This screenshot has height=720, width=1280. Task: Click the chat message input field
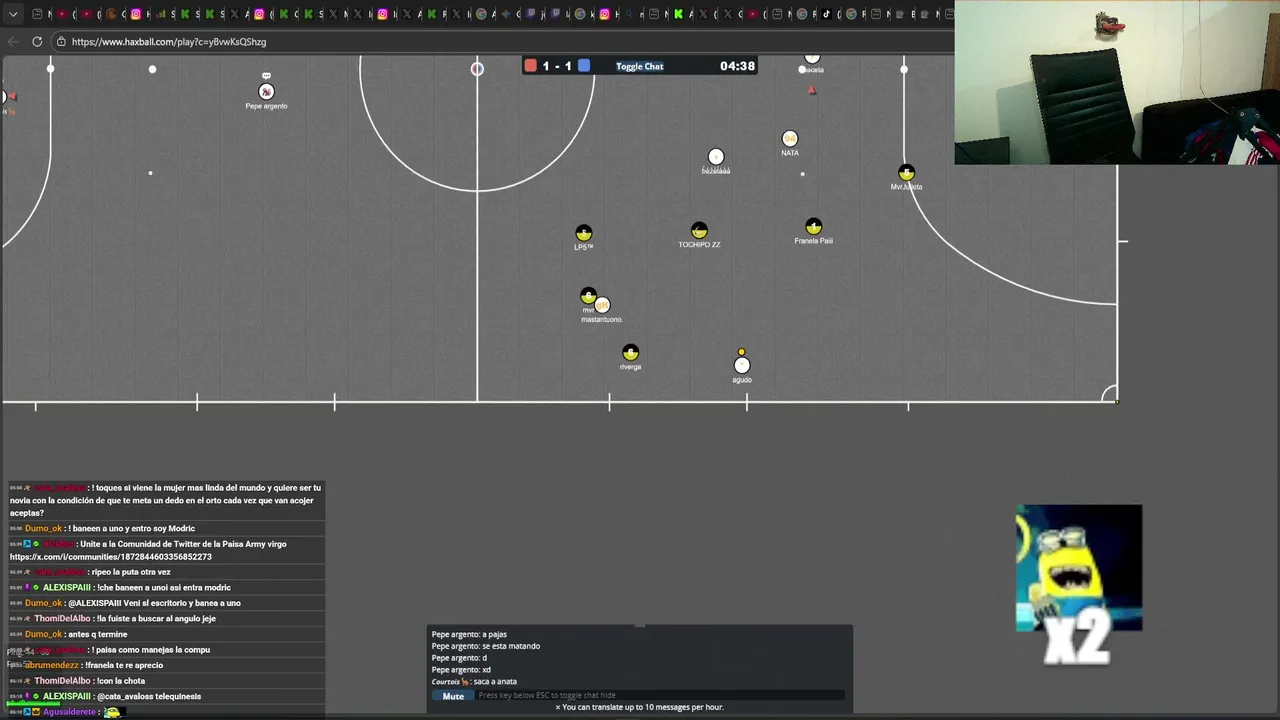pos(660,695)
